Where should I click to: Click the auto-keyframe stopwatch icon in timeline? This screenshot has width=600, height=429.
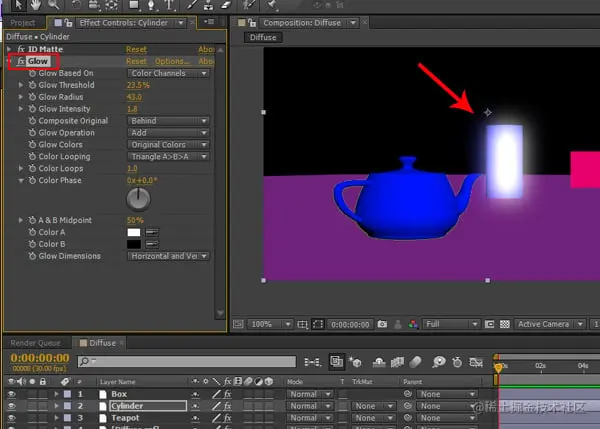[x=457, y=362]
